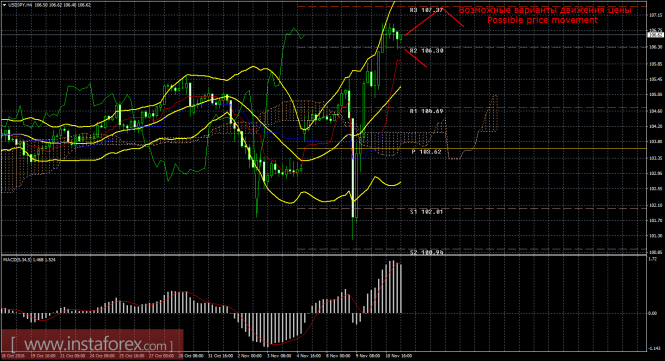Click the MACD 0.00 scale value

(653, 313)
